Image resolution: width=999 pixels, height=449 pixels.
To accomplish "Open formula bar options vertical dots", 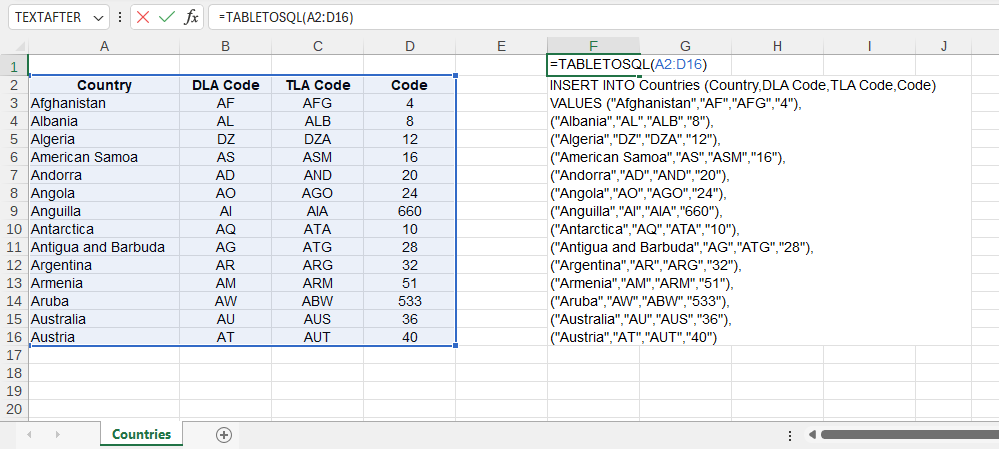I will (120, 18).
